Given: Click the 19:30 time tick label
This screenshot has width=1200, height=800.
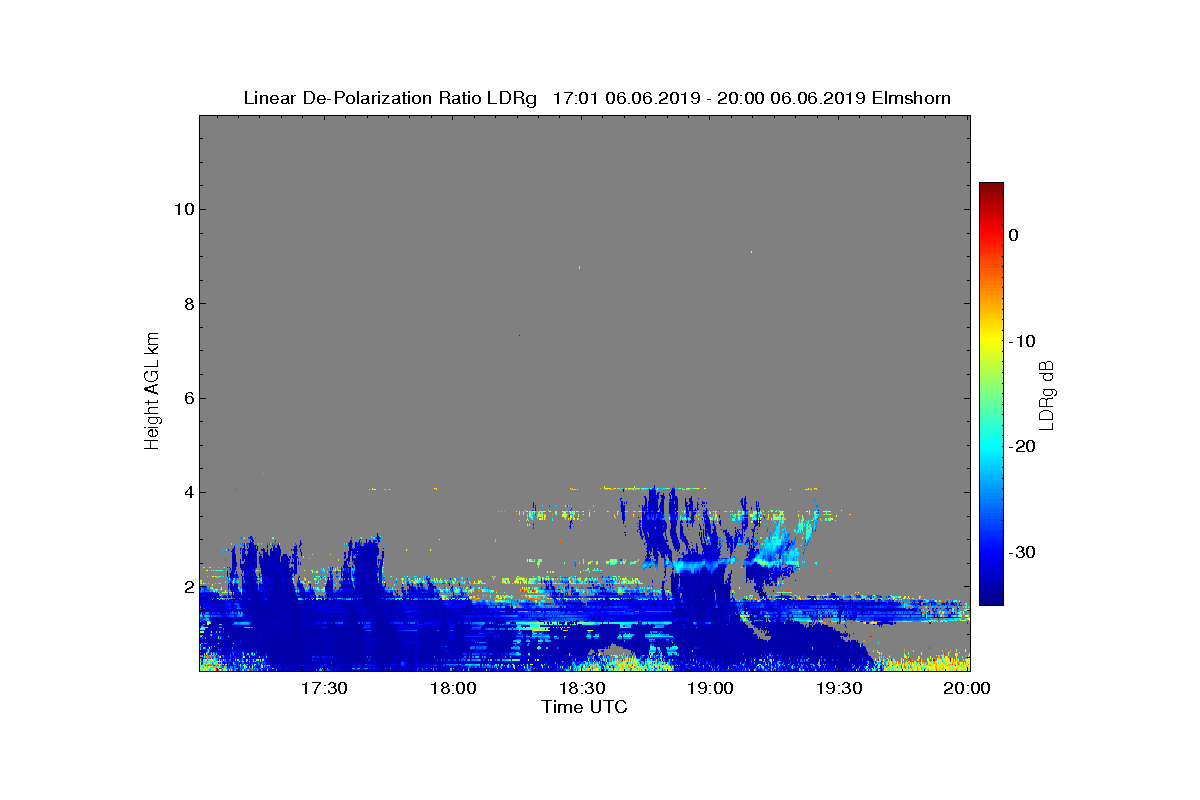Looking at the screenshot, I should pos(840,689).
